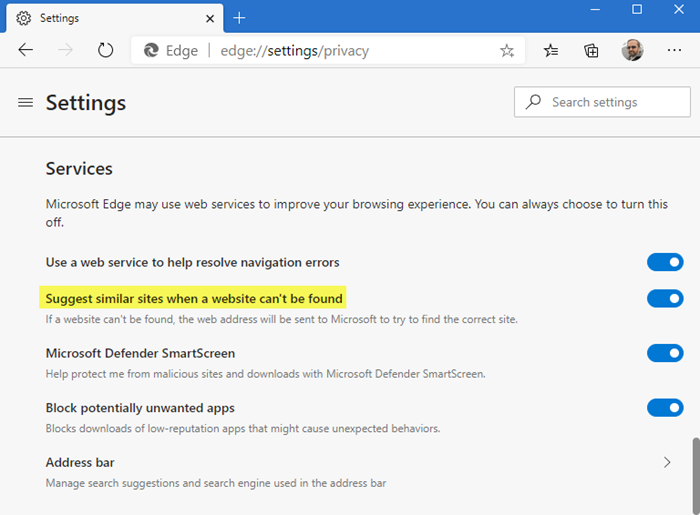Close the Settings tab
The image size is (700, 515).
pos(210,18)
